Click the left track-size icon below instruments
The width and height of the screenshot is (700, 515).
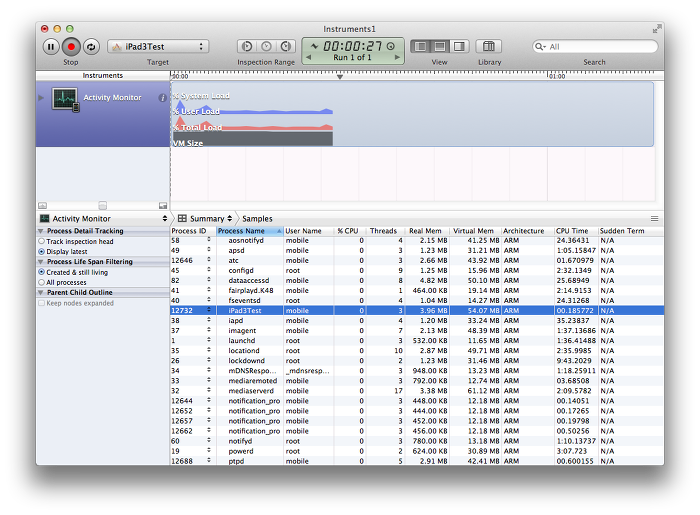click(x=42, y=206)
